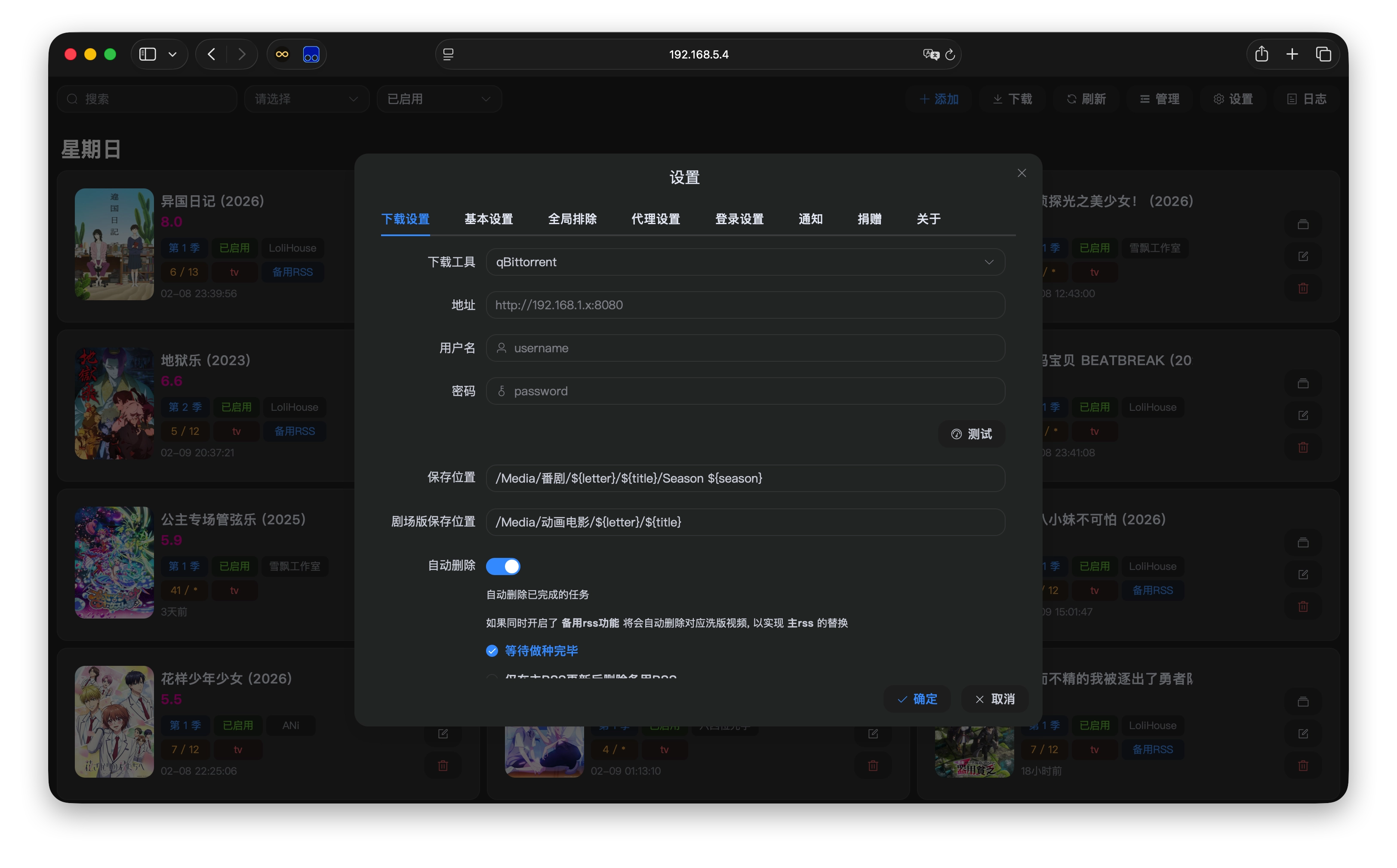Click inside the 搜索 search field
This screenshot has height=868, width=1397.
click(x=146, y=99)
